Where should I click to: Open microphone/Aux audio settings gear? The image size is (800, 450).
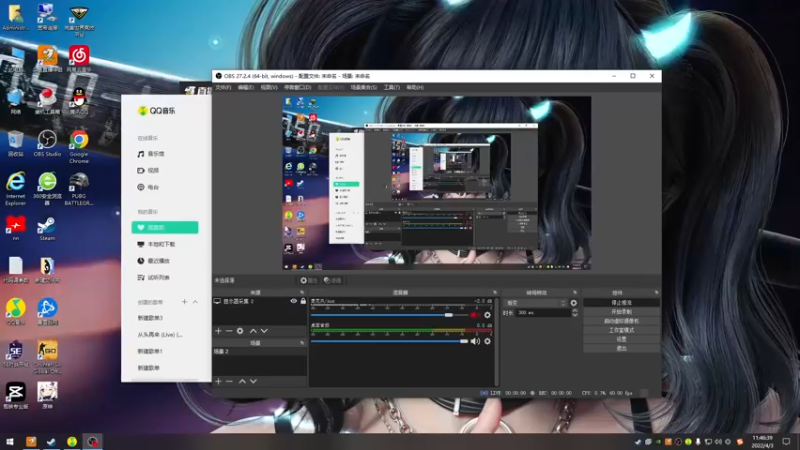(x=487, y=315)
